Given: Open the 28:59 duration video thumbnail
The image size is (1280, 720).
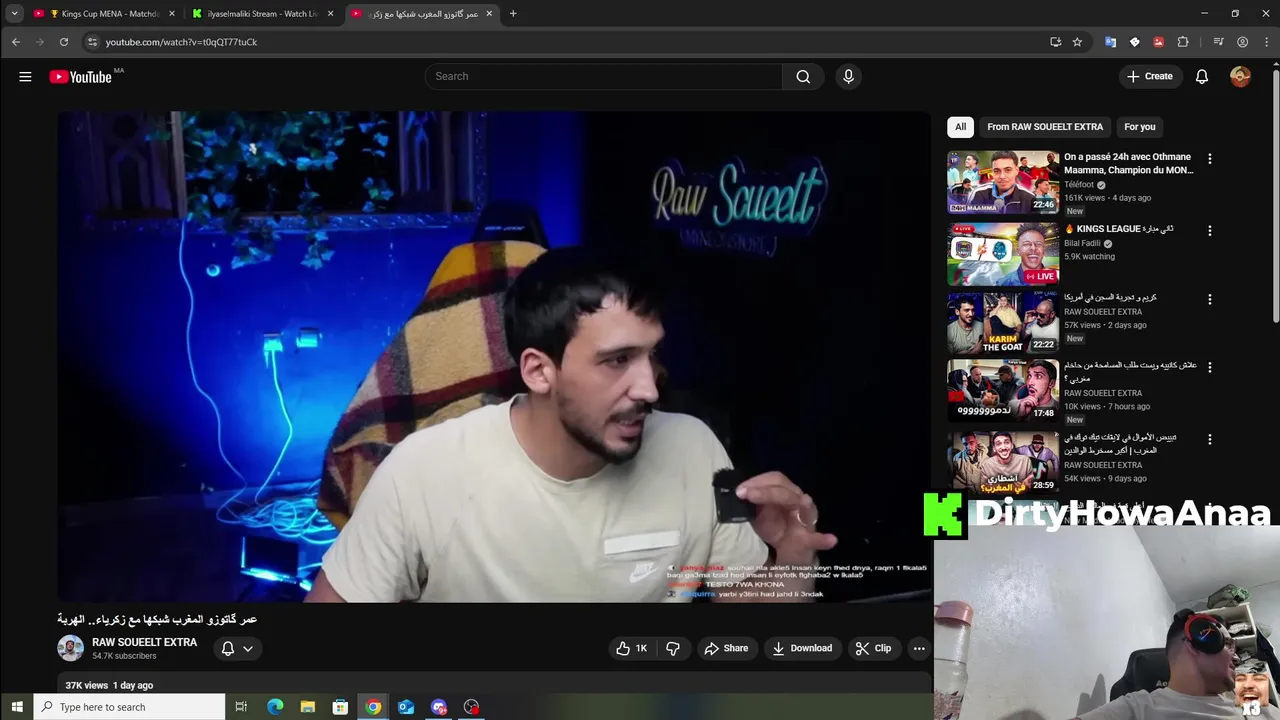Looking at the screenshot, I should coord(1002,461).
